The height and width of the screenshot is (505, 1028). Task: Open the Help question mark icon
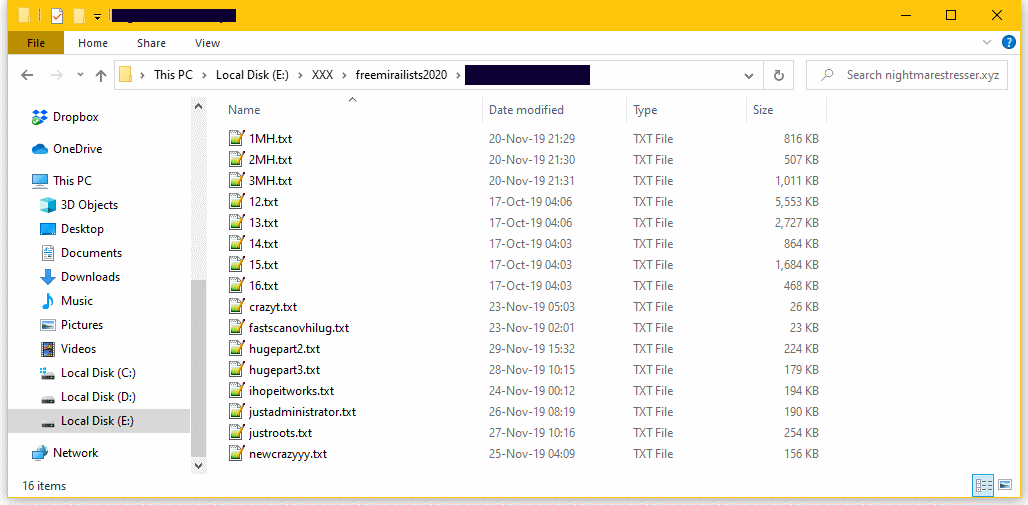(1009, 43)
